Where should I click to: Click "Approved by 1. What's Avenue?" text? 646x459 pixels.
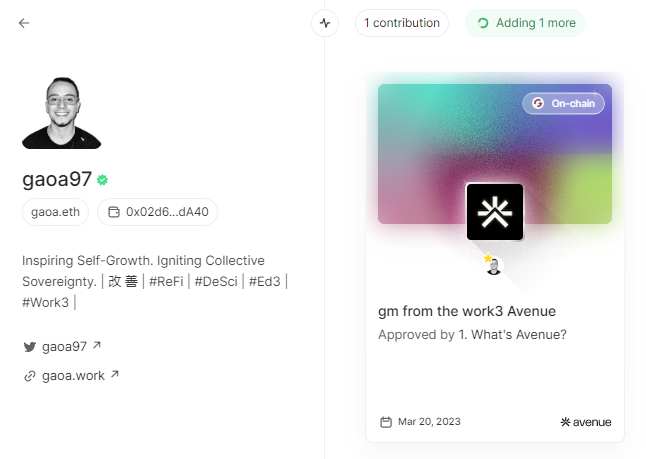(x=472, y=335)
